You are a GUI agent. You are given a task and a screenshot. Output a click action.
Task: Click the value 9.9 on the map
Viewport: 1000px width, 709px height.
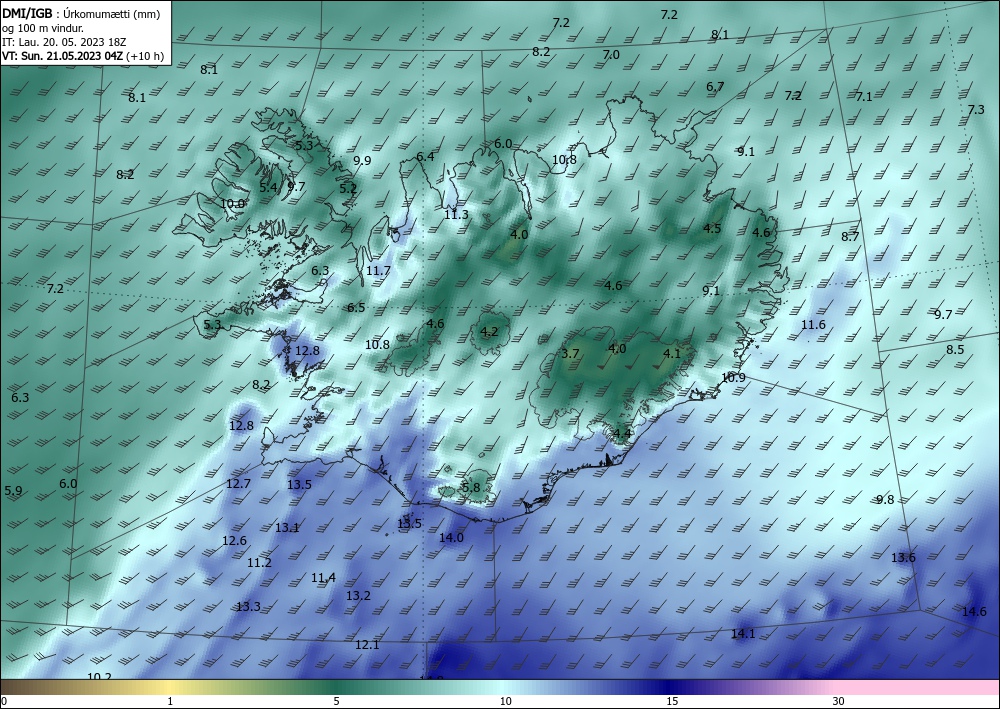point(362,160)
